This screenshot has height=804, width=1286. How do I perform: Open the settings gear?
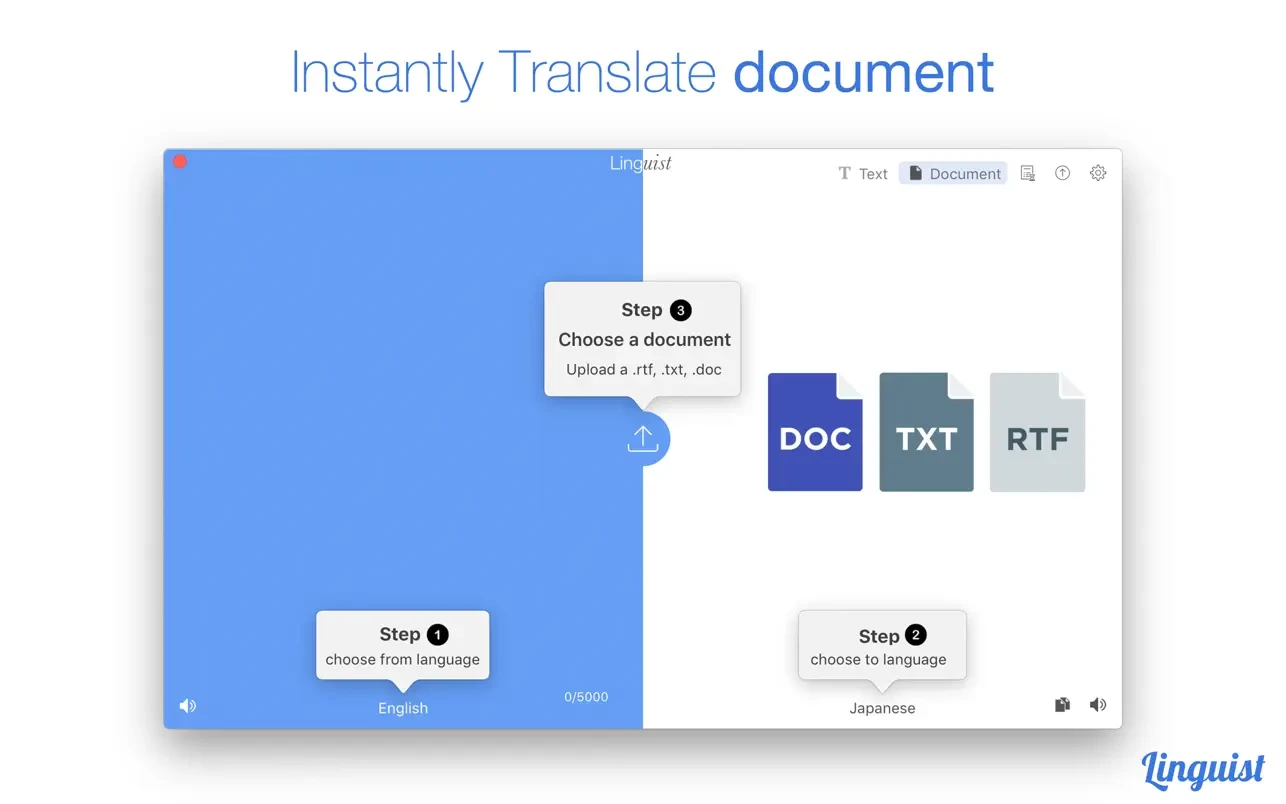point(1098,173)
